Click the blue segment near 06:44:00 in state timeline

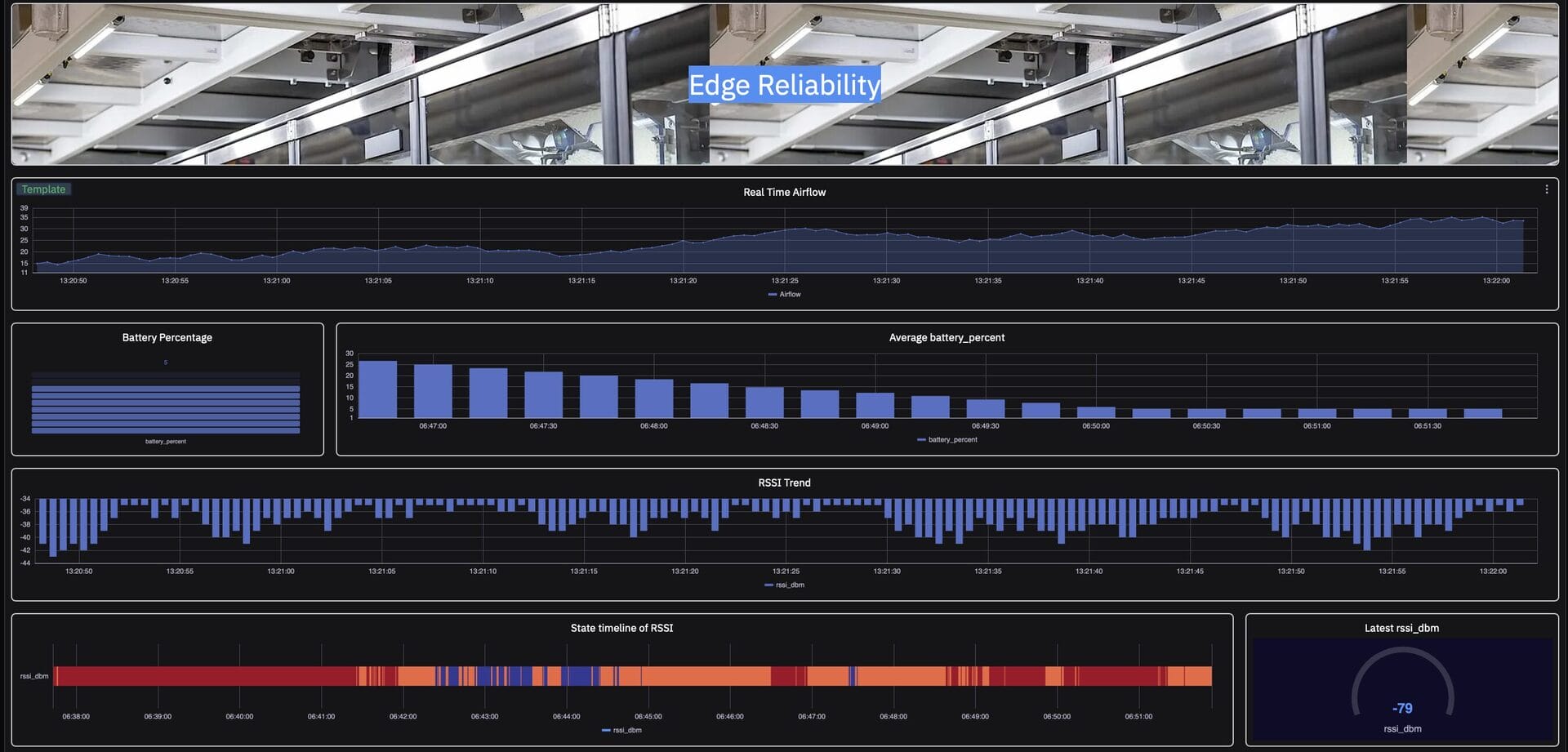coord(577,676)
